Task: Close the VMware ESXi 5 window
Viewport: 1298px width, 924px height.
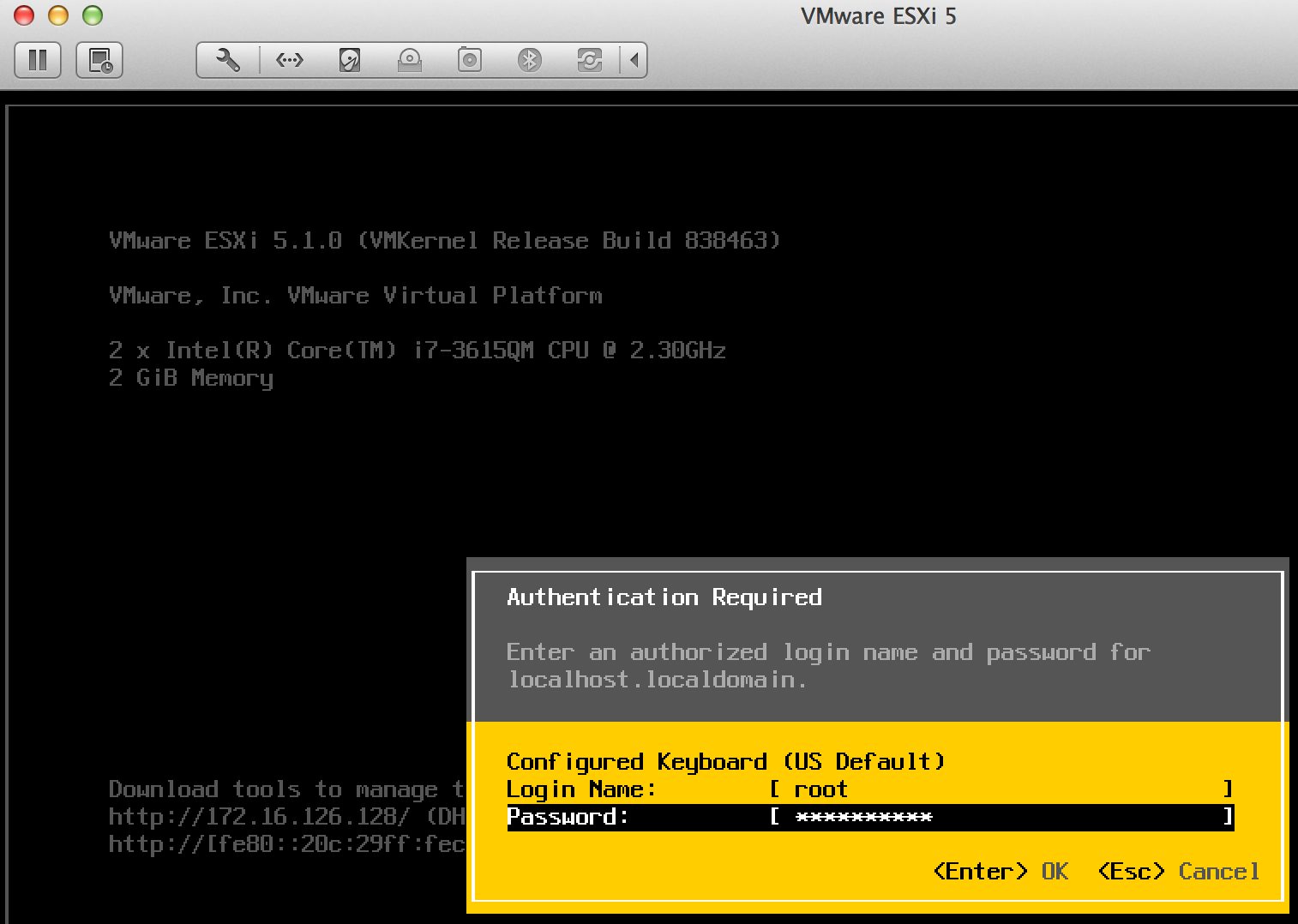Action: pos(24,15)
